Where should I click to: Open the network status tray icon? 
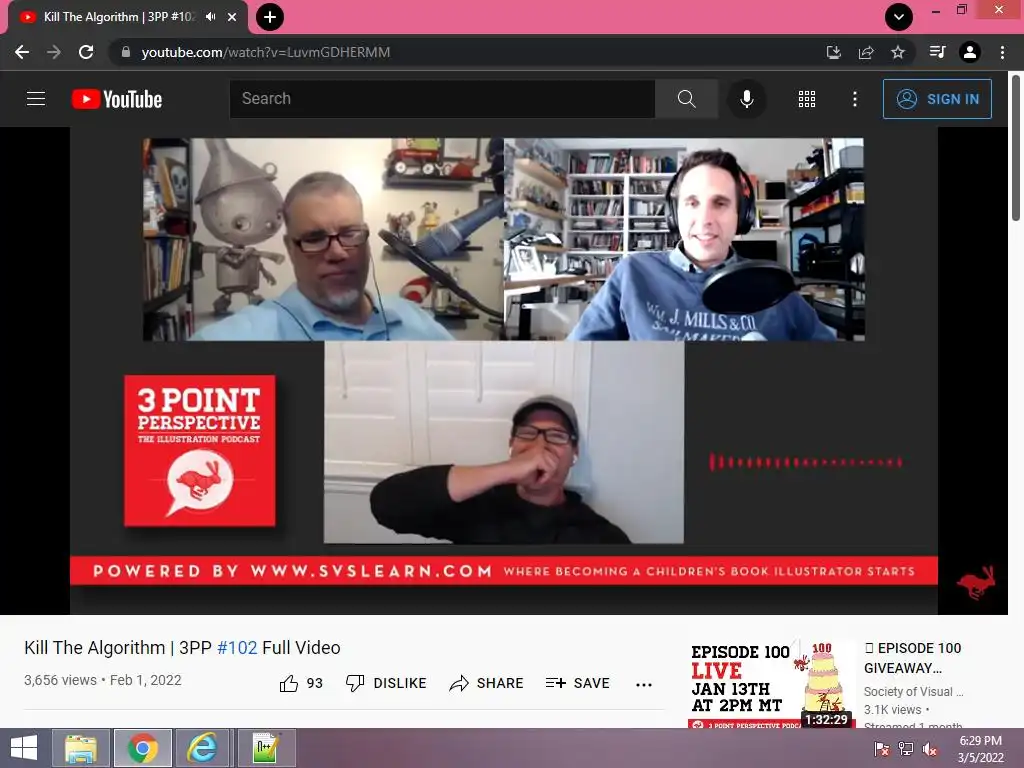pyautogui.click(x=906, y=749)
